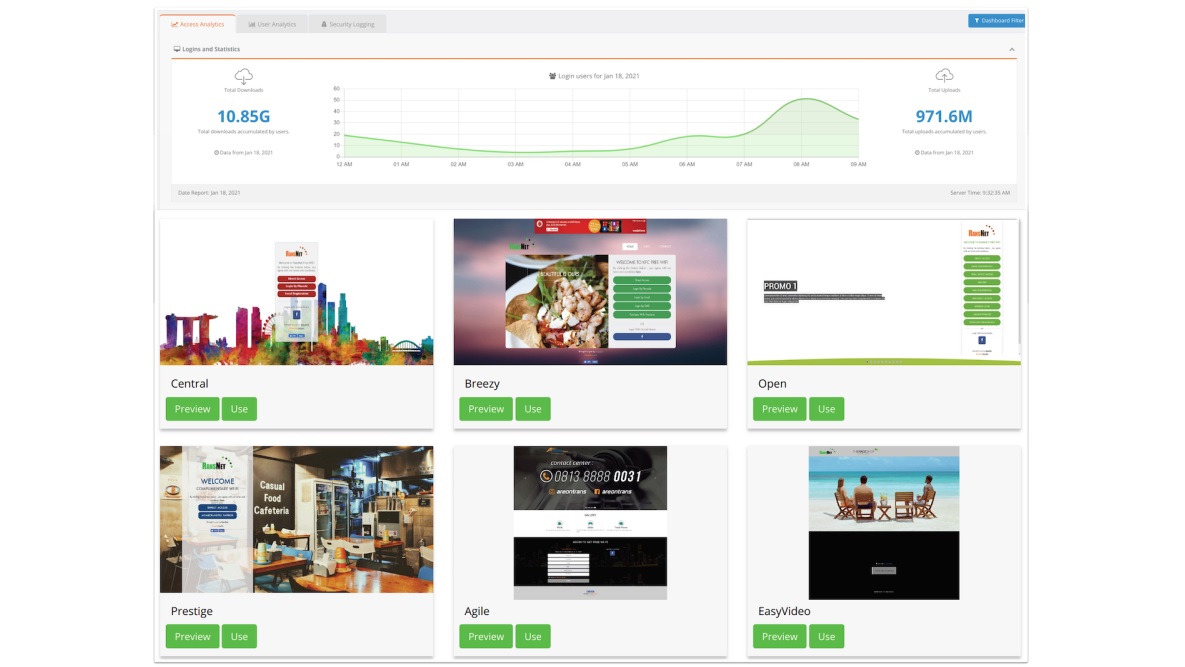The image size is (1185, 667).
Task: Collapse the Logins and Statistics panel
Action: coord(1011,49)
